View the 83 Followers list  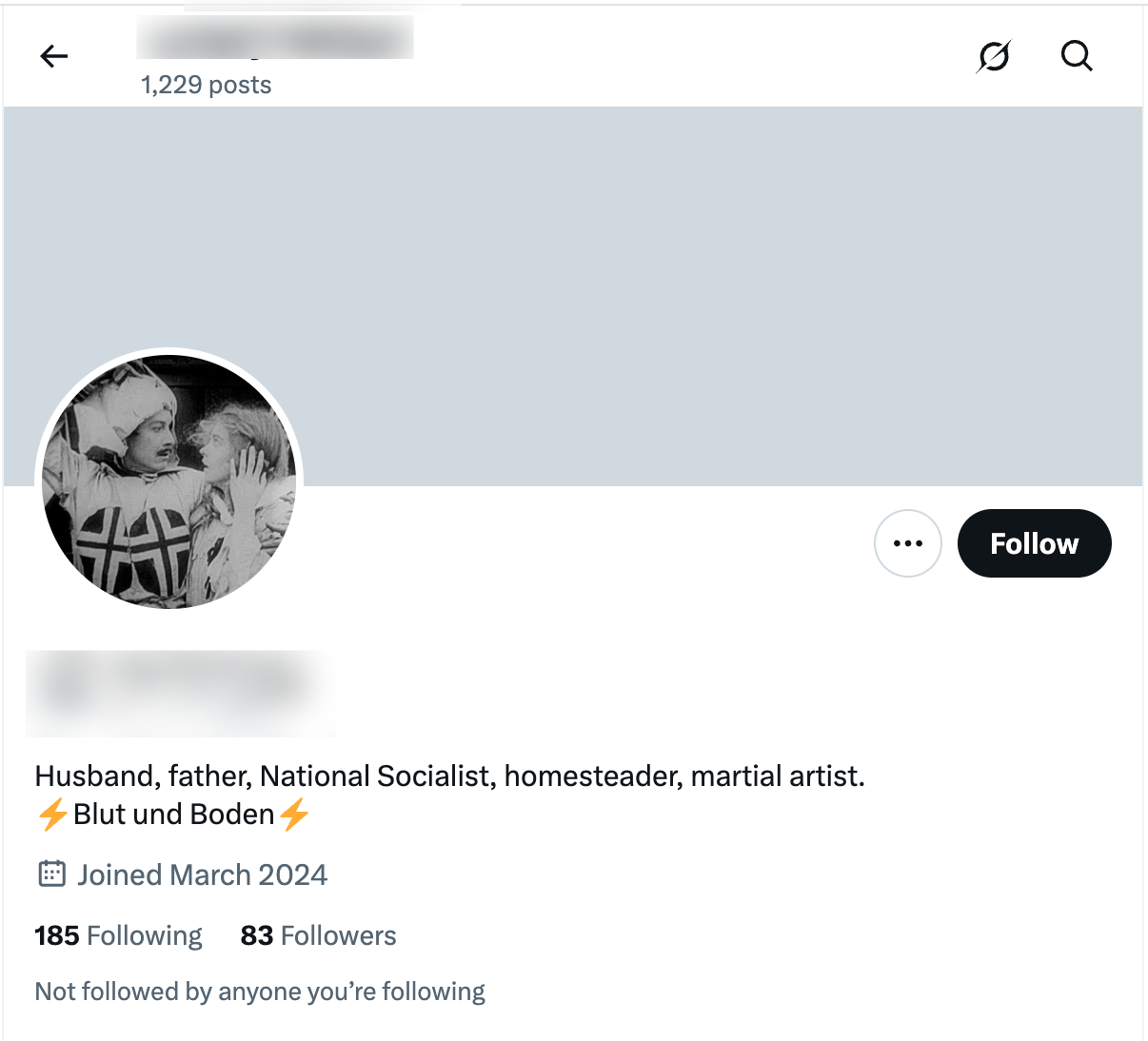pyautogui.click(x=318, y=935)
